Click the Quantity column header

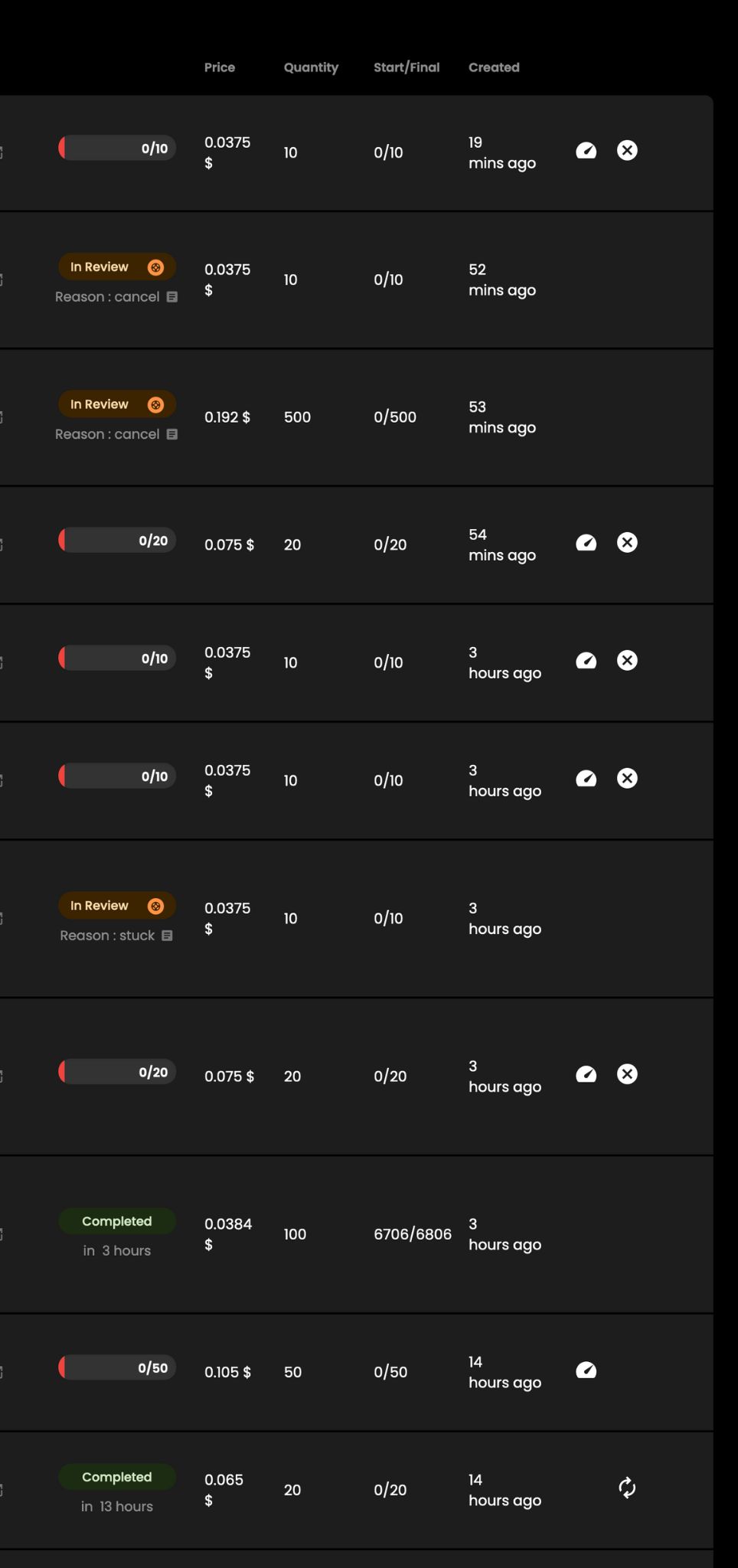[311, 67]
